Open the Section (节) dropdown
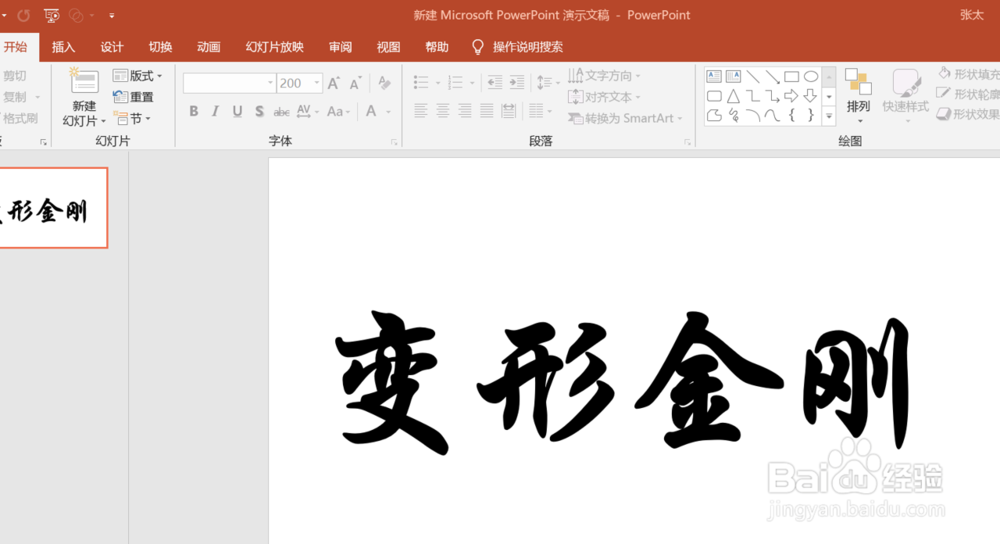Image resolution: width=1000 pixels, height=544 pixels. 132,118
